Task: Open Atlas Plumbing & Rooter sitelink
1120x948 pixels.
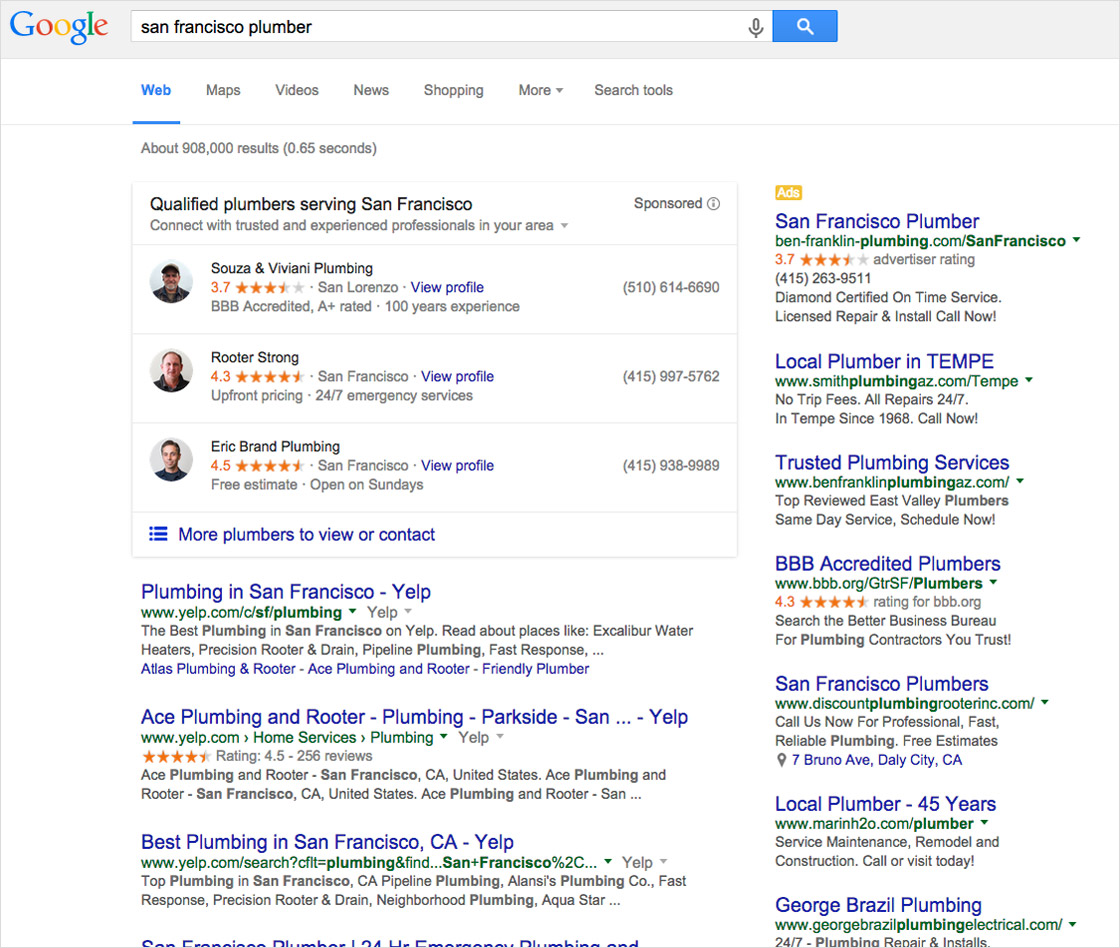Action: tap(218, 669)
